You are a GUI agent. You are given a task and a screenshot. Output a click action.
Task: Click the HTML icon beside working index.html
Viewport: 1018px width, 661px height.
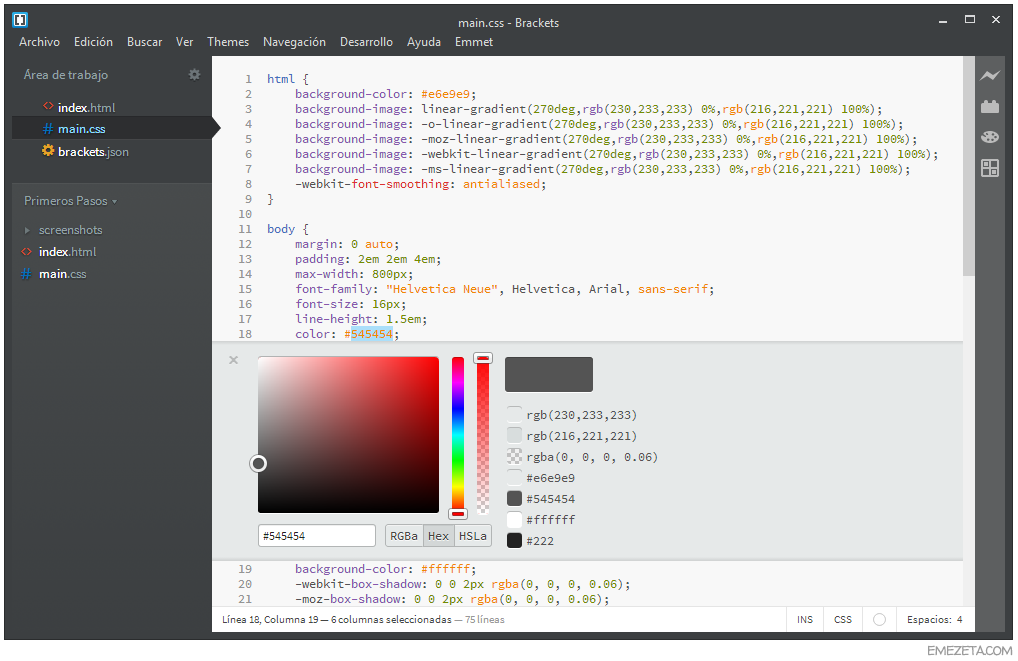point(48,106)
